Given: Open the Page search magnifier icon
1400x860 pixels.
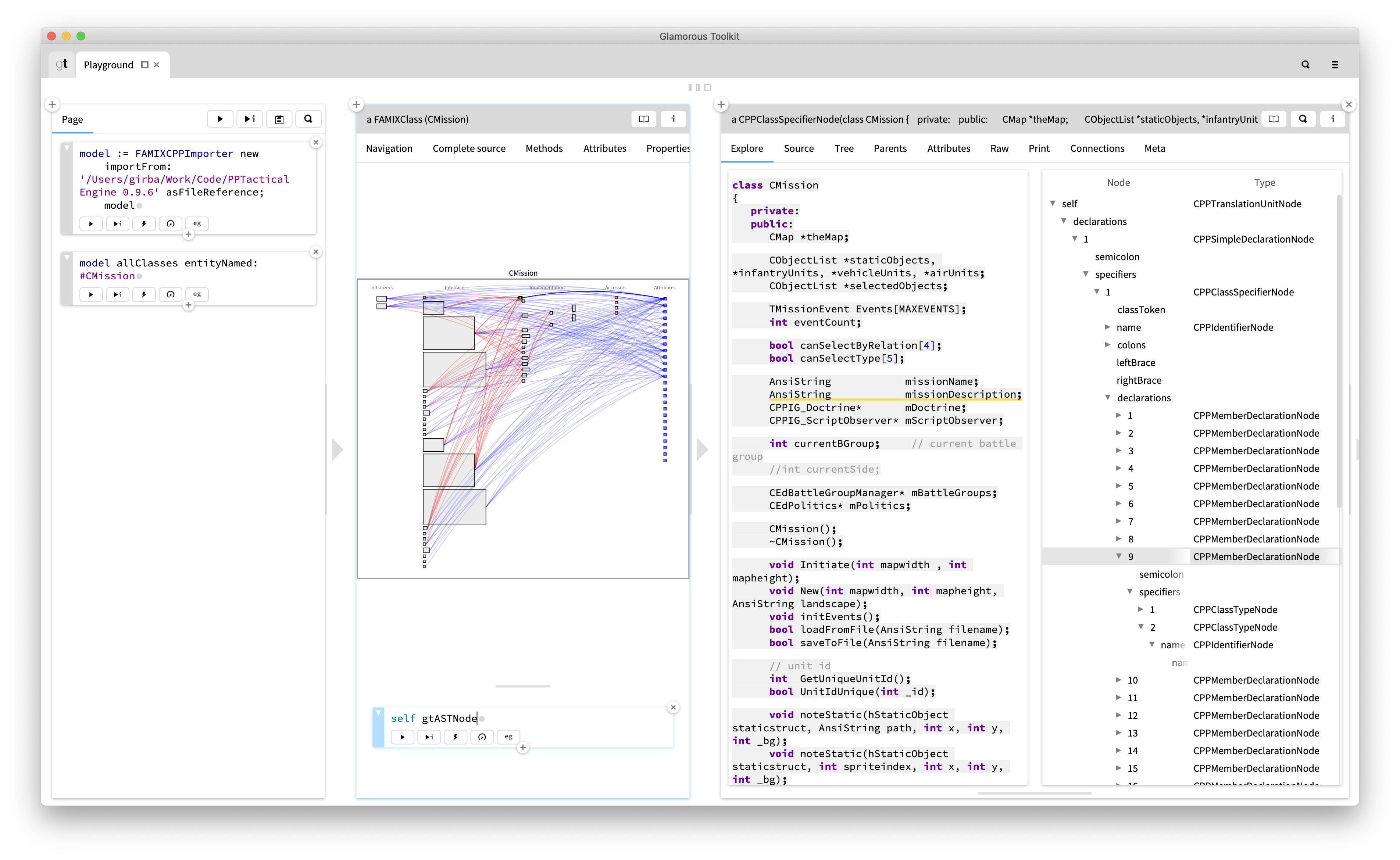Looking at the screenshot, I should [x=308, y=119].
